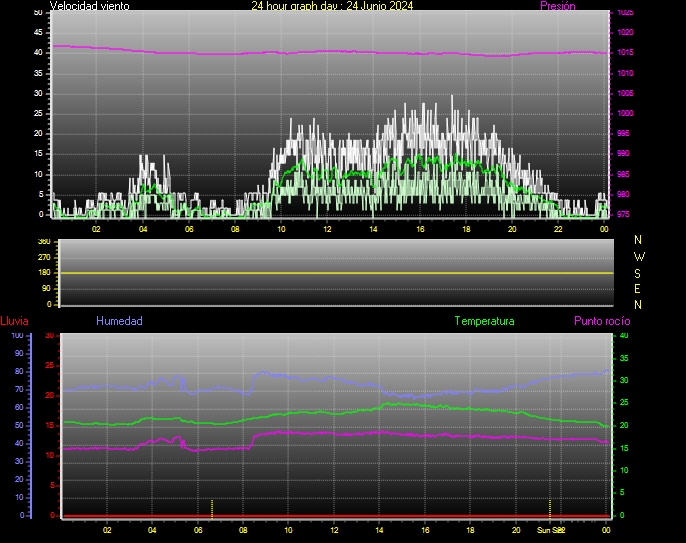Screen dimensions: 686x543
Task: Click the 'S' wind direction compass letter
Action: pos(637,273)
